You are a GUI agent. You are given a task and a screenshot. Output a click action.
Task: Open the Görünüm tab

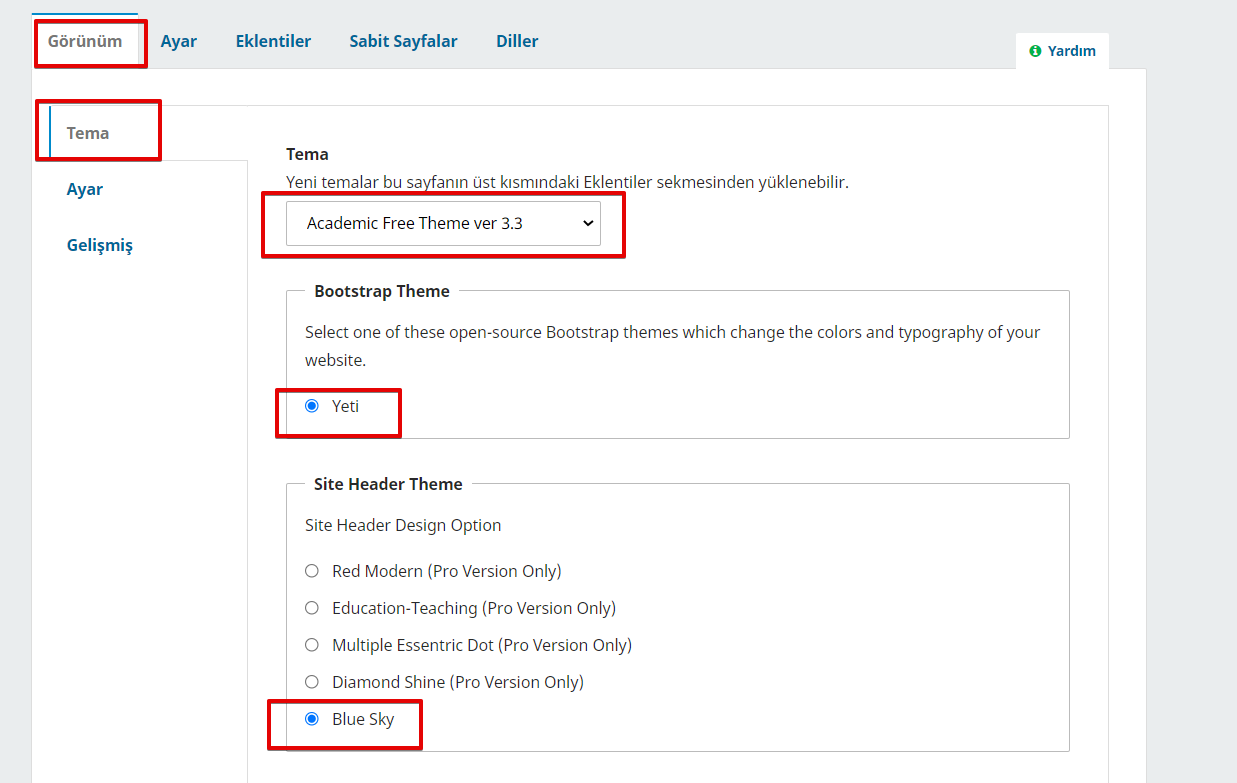coord(85,41)
